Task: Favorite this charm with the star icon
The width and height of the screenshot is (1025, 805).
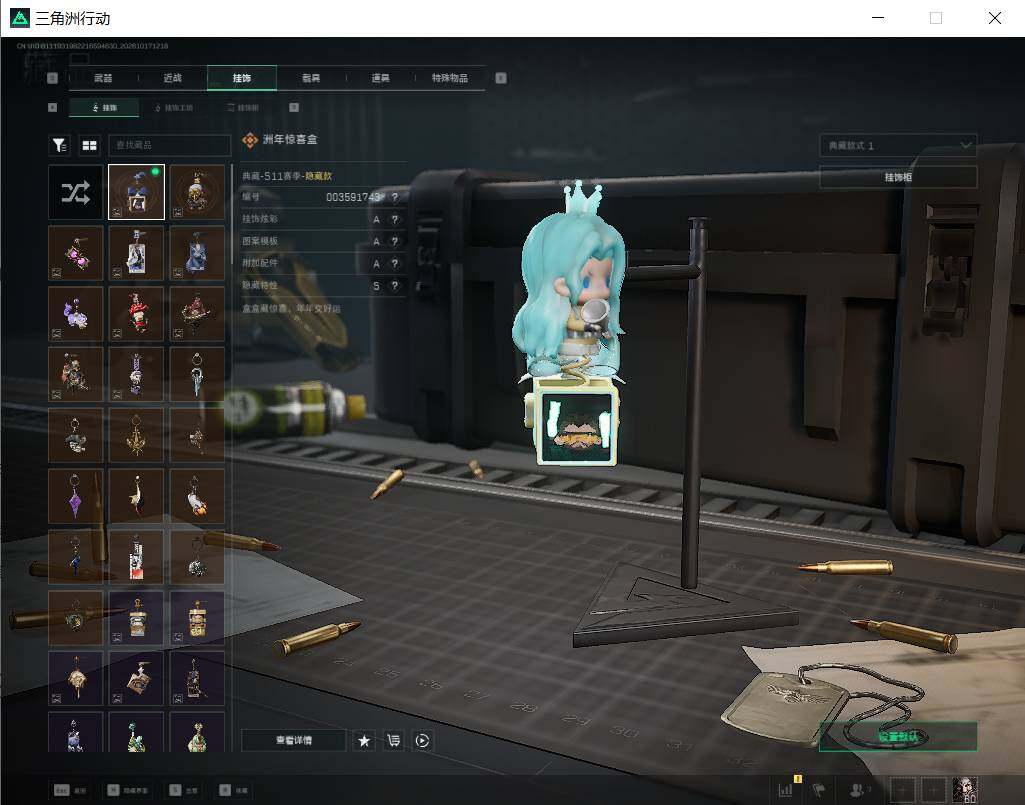Action: click(364, 740)
